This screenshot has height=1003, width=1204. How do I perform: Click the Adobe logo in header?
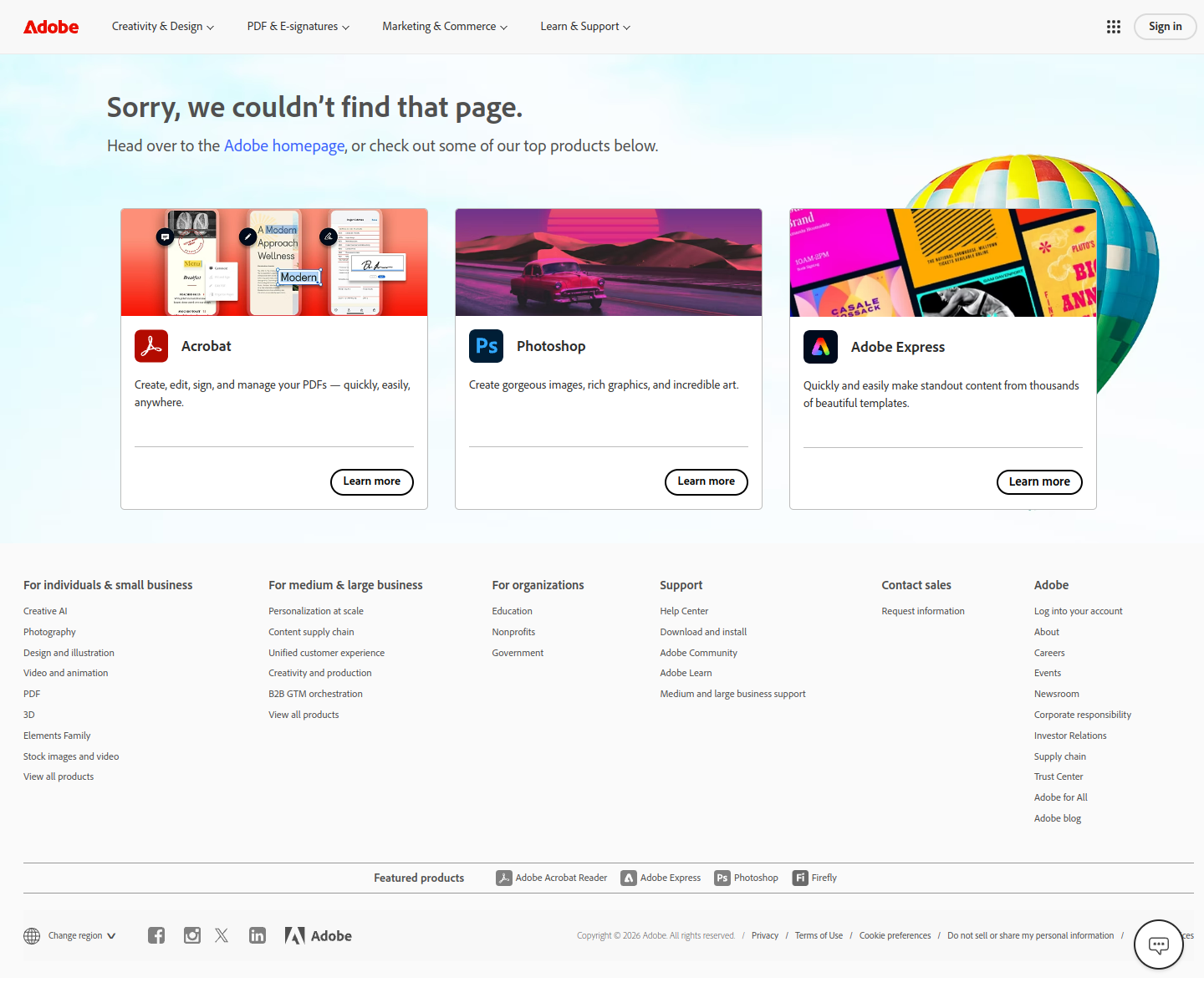click(x=51, y=27)
